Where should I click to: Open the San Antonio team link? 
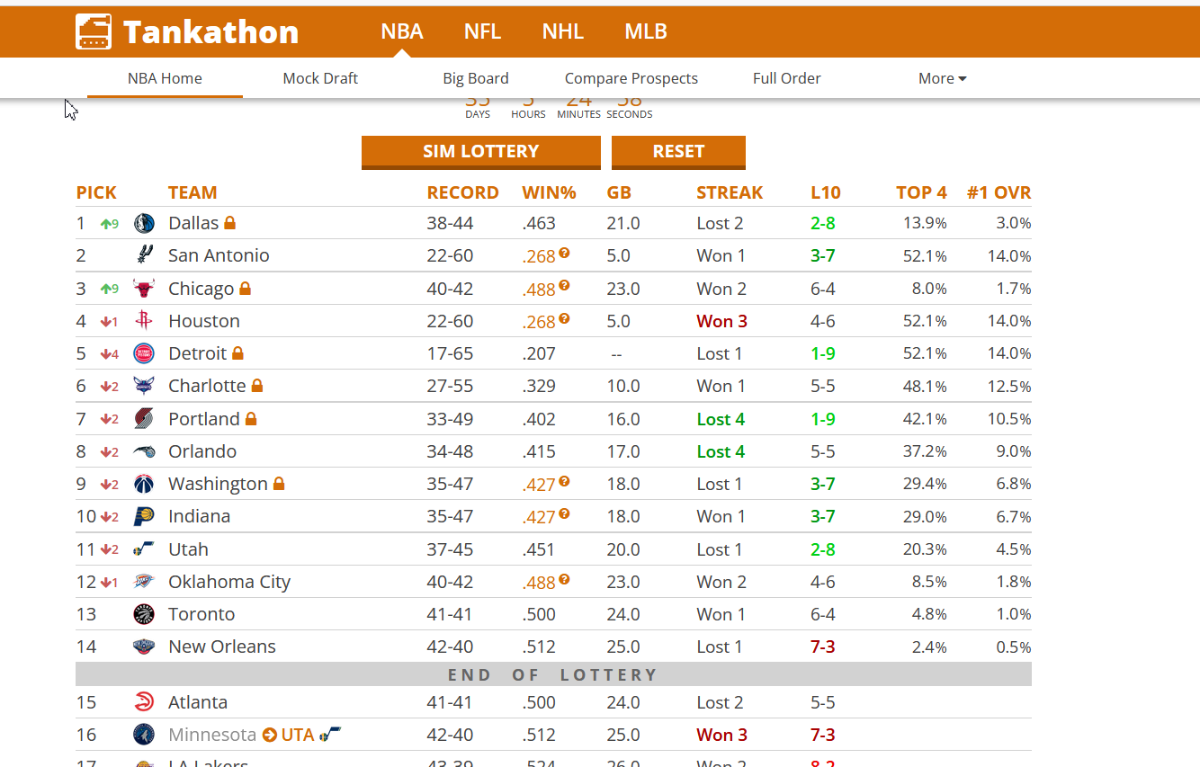219,256
